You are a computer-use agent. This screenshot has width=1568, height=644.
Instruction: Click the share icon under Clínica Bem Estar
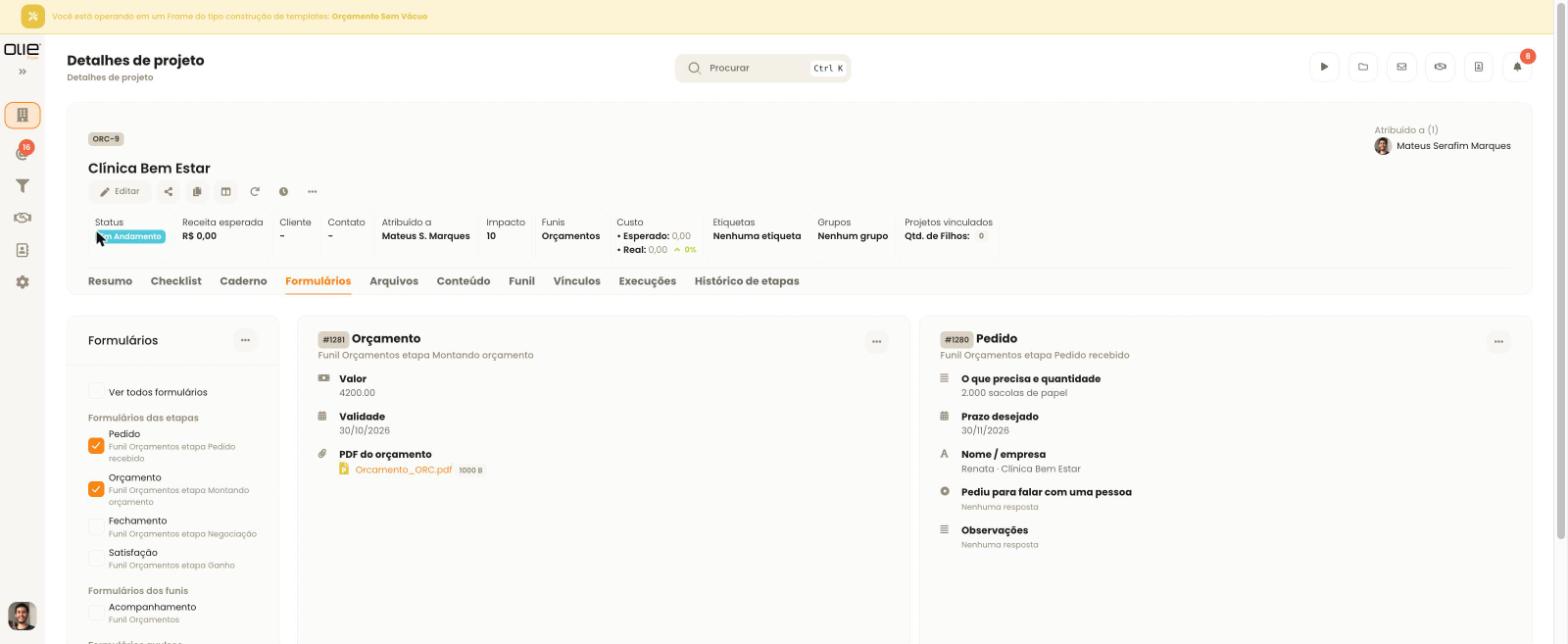point(168,192)
